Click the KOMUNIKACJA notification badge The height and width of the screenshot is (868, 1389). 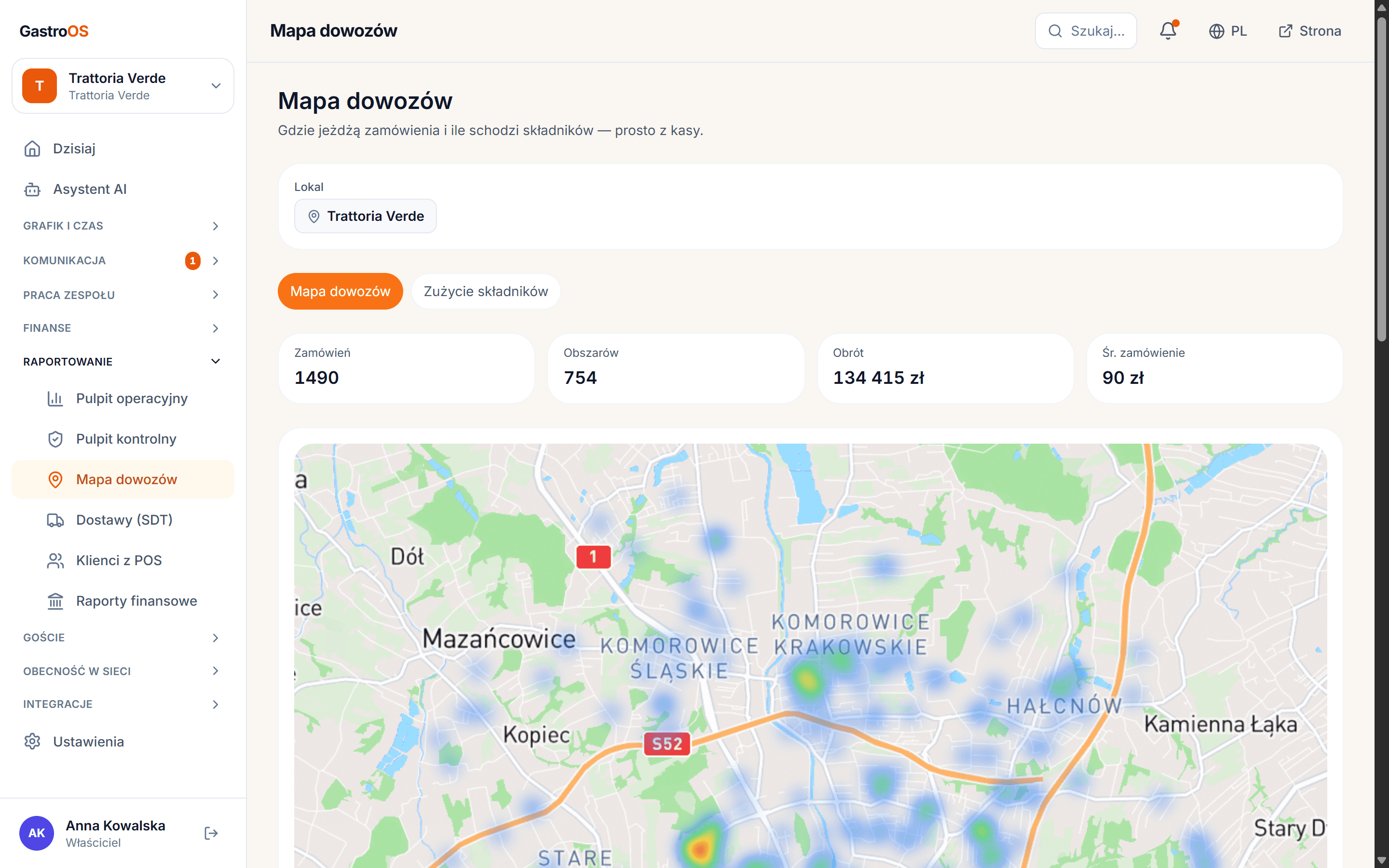193,260
